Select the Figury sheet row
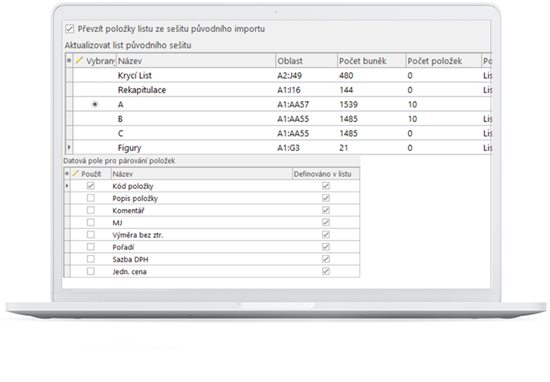The height and width of the screenshot is (382, 550). coord(279,148)
